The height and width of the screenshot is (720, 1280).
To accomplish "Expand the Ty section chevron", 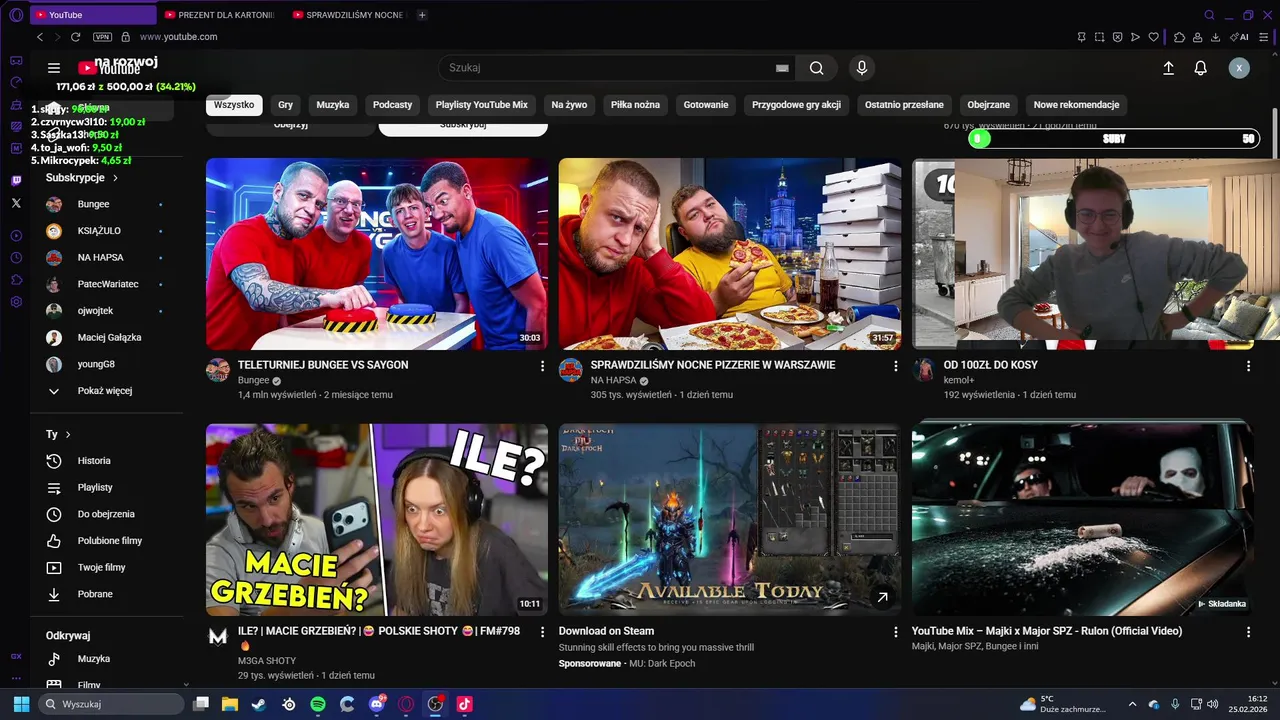I will click(68, 435).
